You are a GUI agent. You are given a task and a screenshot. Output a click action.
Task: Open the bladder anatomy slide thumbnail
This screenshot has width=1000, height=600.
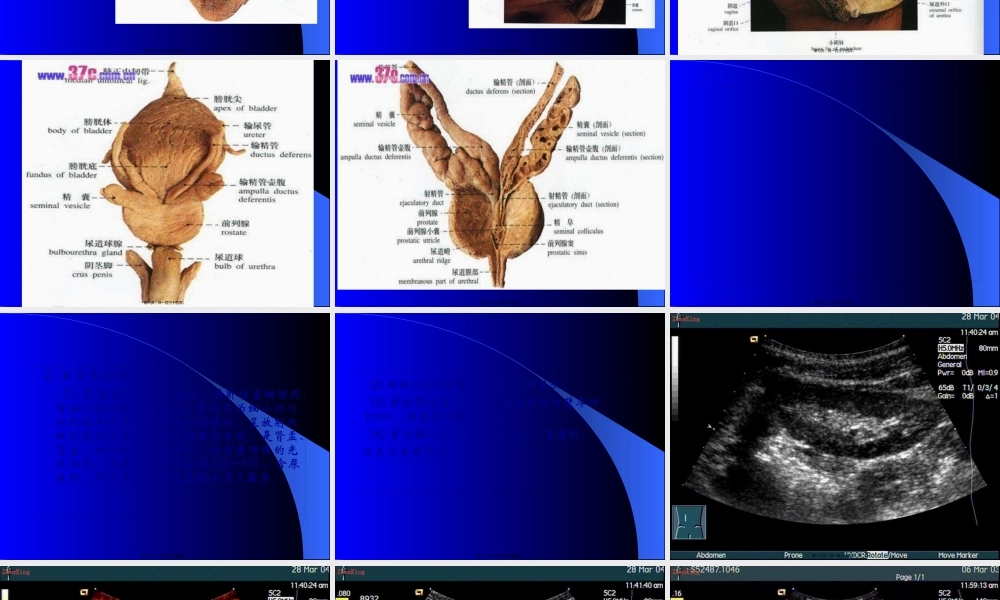[165, 183]
